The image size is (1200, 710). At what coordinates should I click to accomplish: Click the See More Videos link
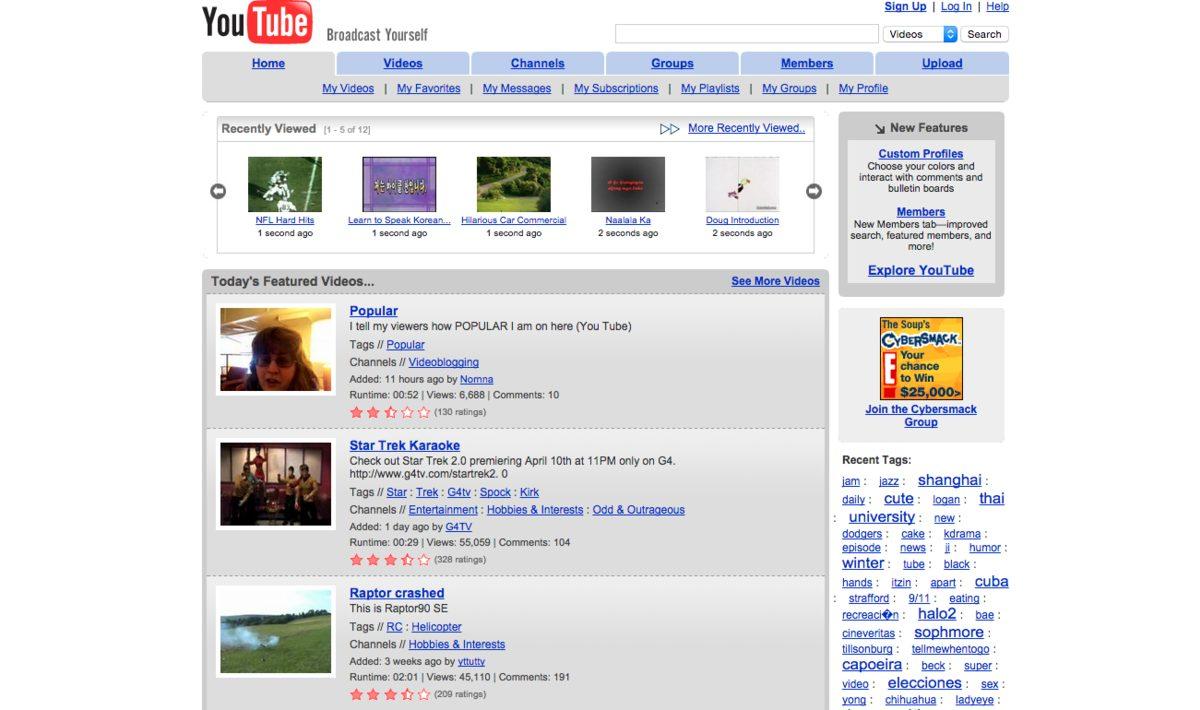coord(775,281)
